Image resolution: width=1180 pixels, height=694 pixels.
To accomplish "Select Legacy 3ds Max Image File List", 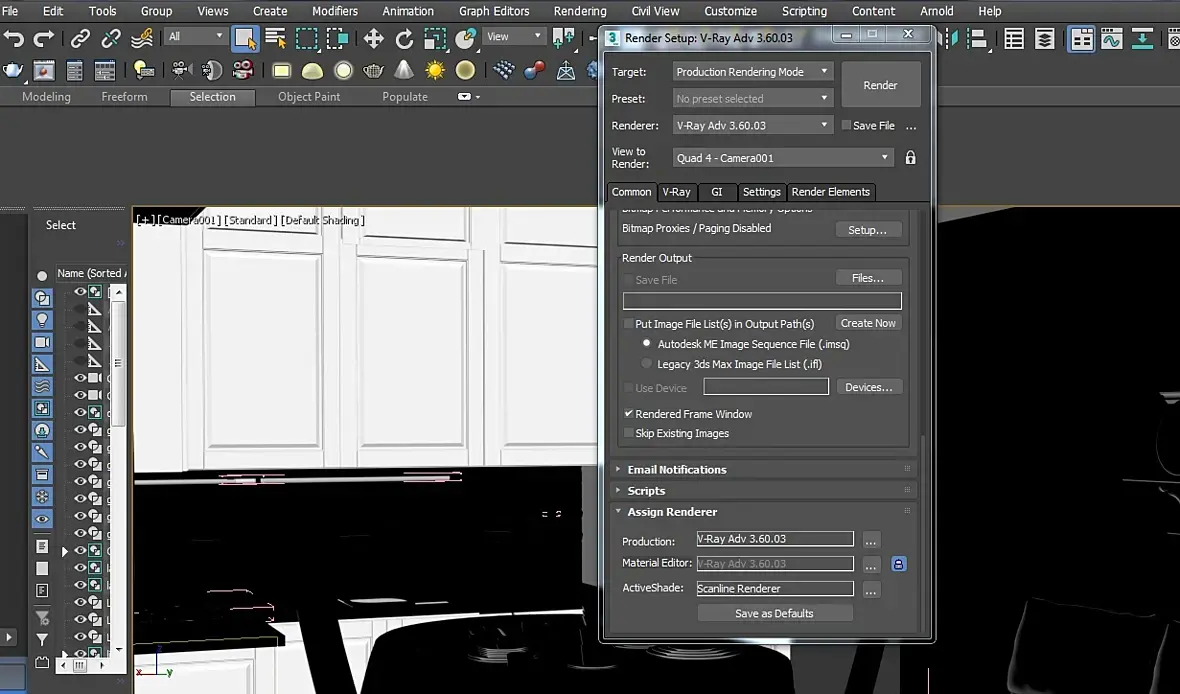I will 647,364.
